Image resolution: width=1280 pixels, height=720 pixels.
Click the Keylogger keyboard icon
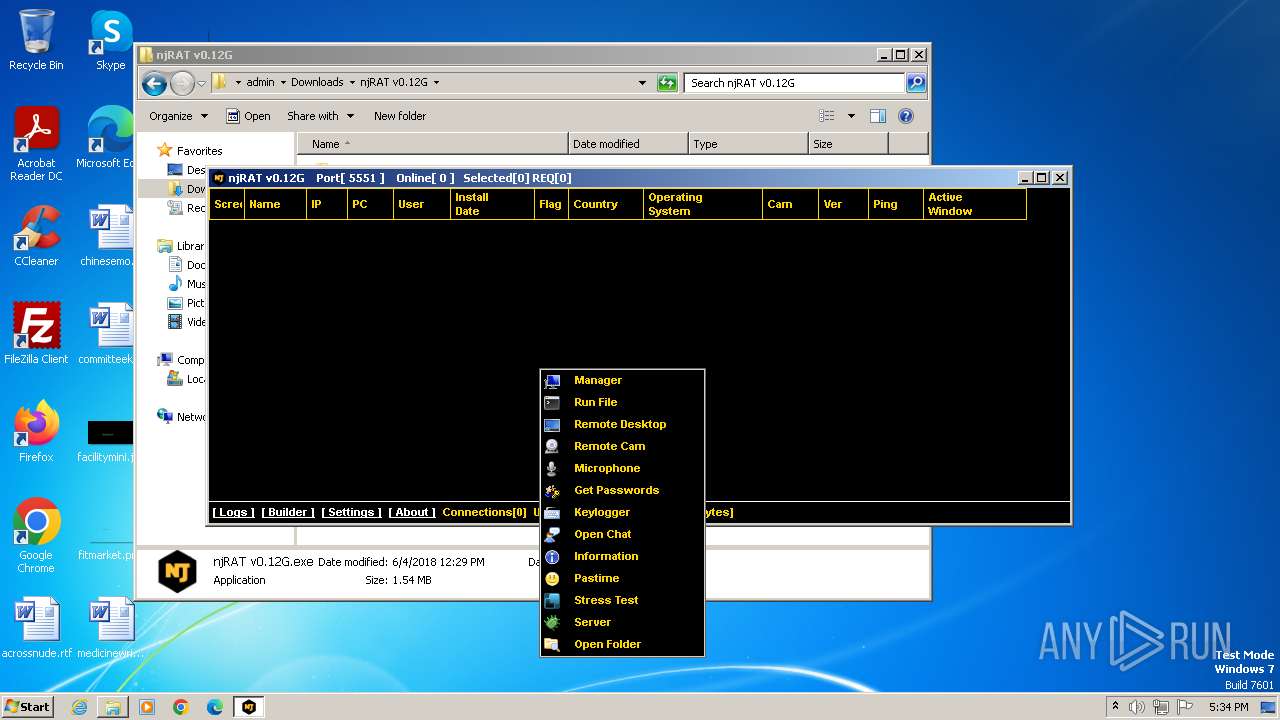[552, 512]
